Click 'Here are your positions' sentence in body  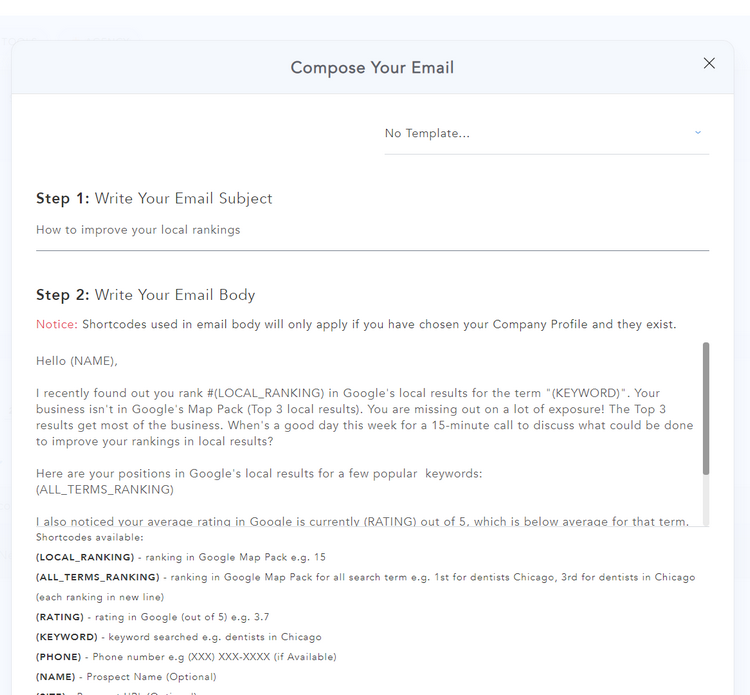click(259, 474)
